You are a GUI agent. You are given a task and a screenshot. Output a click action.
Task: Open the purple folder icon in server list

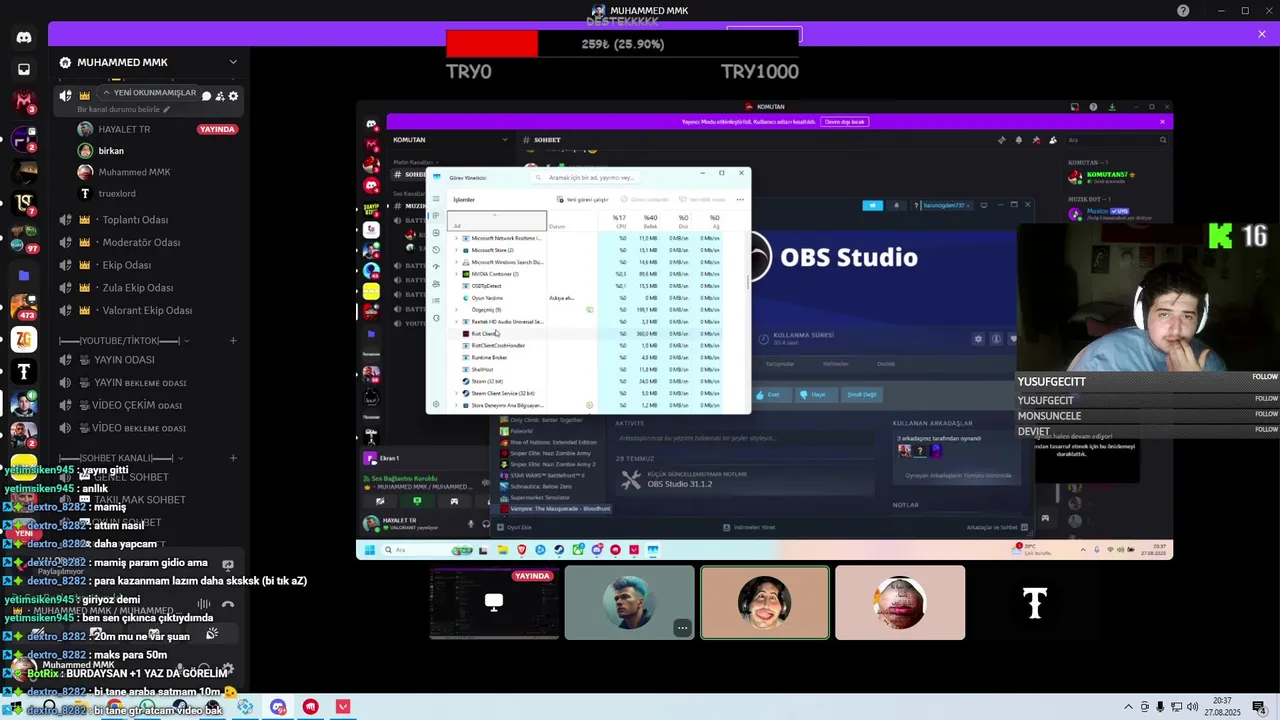[x=24, y=275]
